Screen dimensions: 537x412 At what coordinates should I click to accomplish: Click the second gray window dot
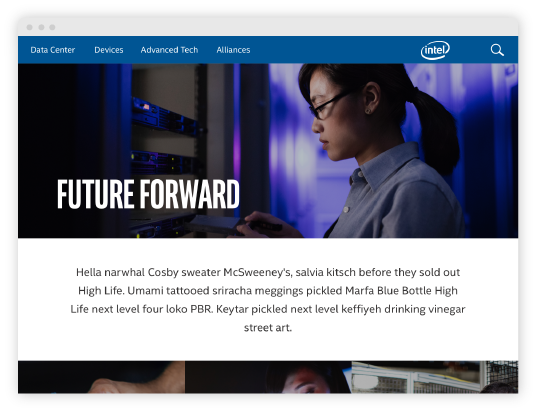pos(41,27)
